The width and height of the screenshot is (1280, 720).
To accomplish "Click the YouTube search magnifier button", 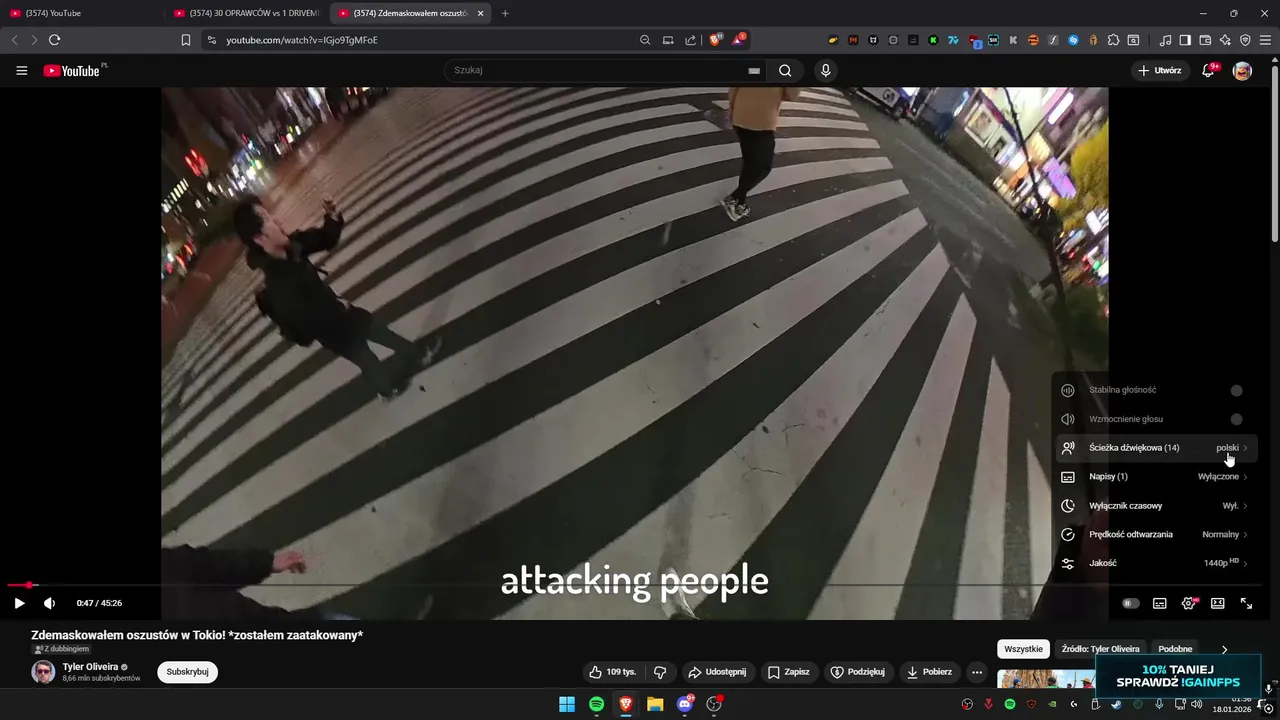I will [x=785, y=71].
